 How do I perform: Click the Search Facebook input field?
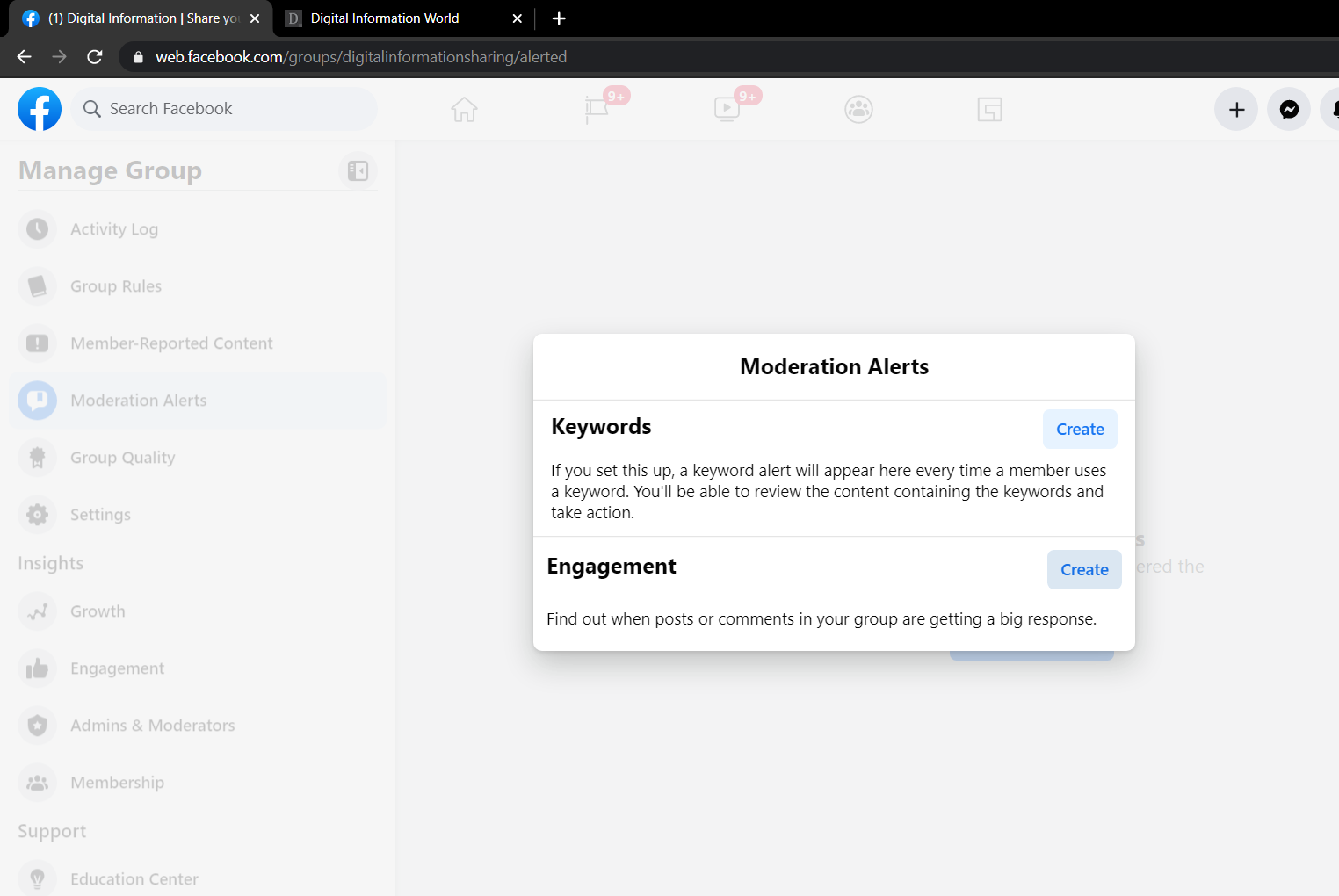(224, 109)
